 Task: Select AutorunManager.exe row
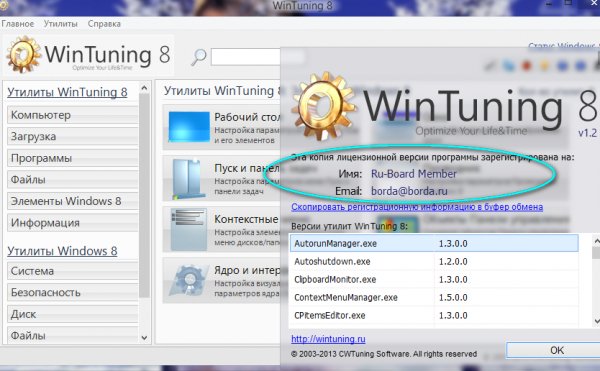(434, 243)
